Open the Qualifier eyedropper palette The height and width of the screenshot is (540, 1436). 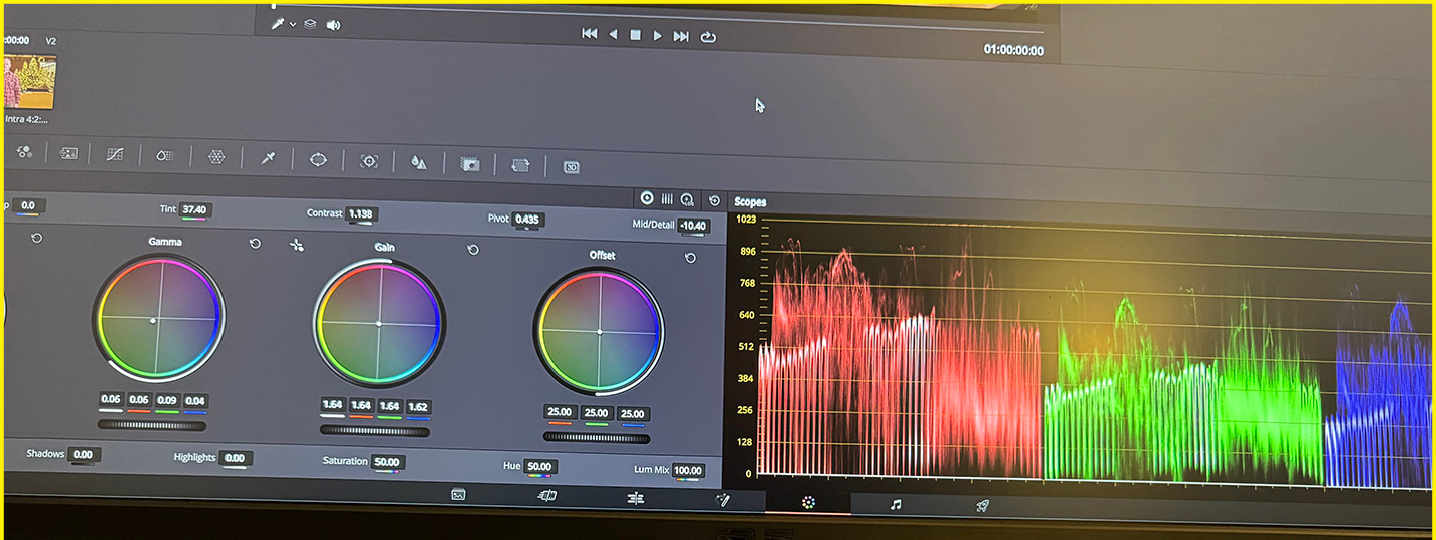point(268,158)
